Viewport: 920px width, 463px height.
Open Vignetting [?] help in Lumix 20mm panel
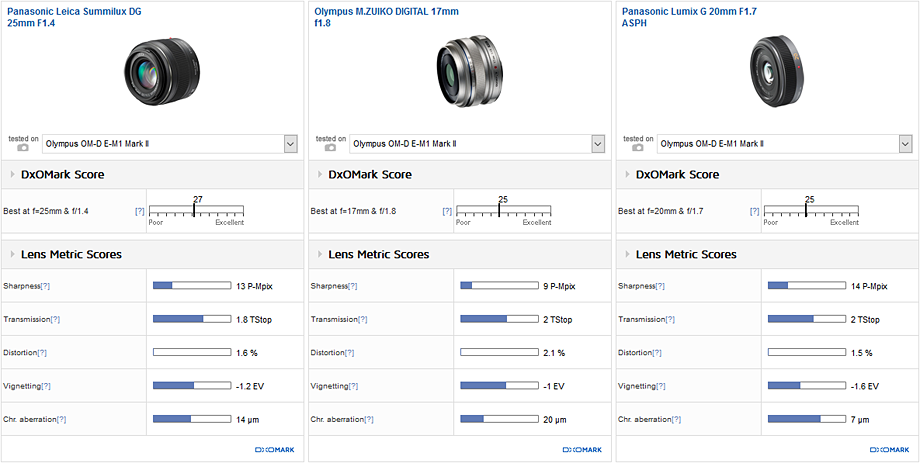tap(661, 387)
